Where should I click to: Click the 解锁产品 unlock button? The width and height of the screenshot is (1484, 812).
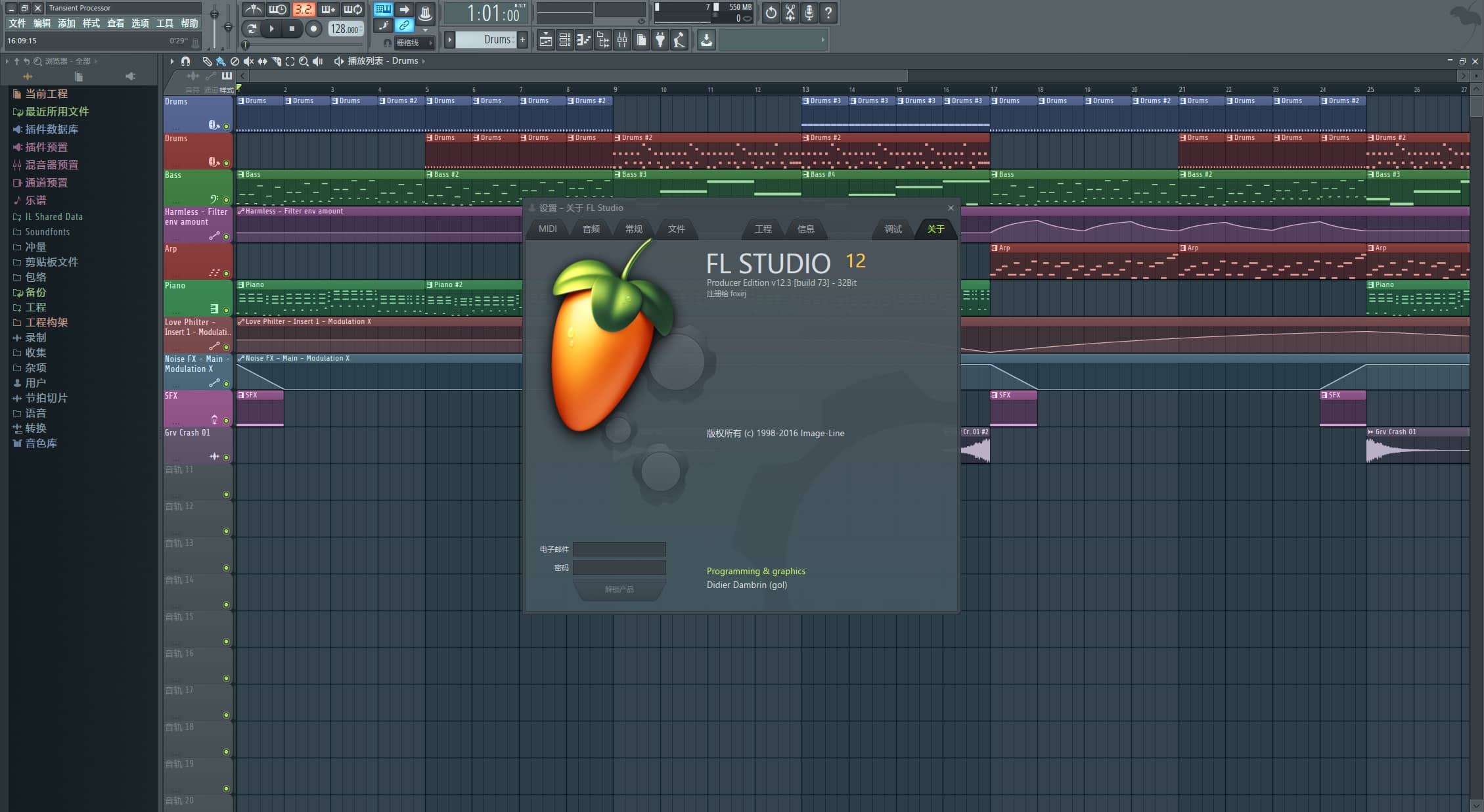pos(619,589)
